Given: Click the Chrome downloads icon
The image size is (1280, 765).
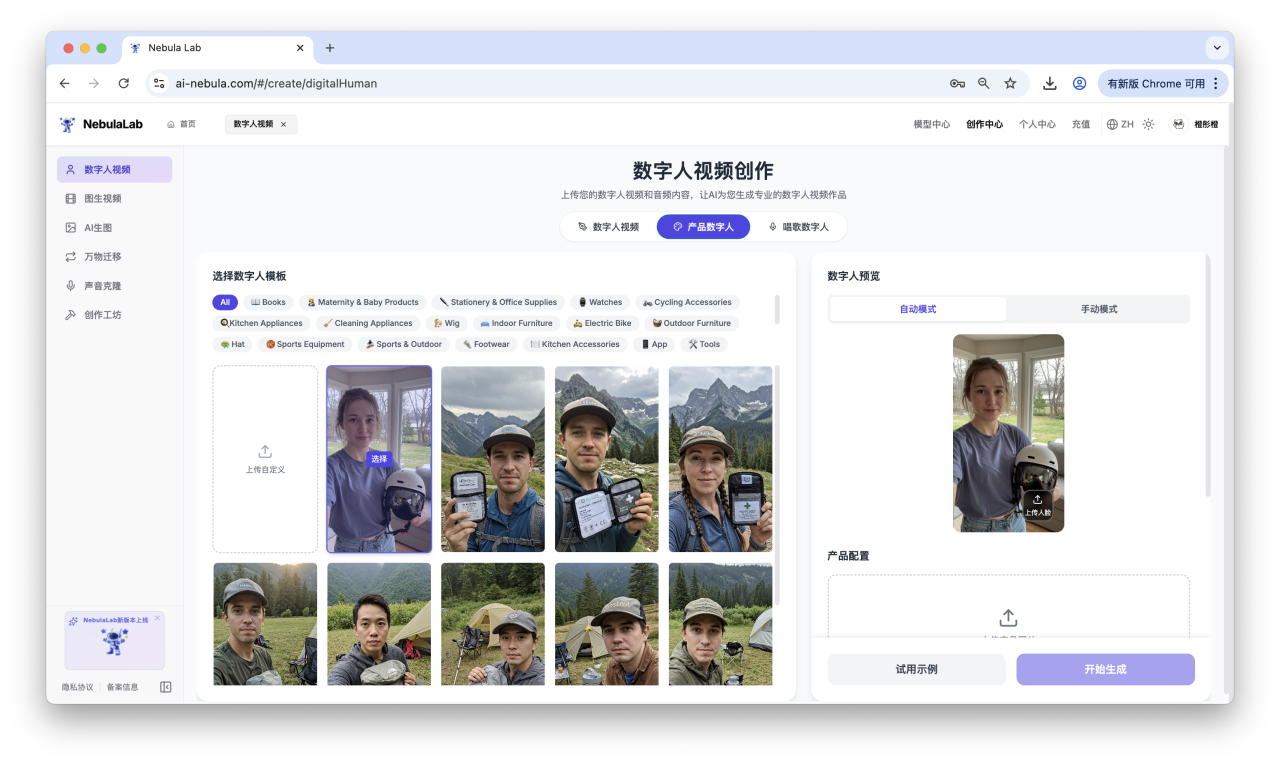Looking at the screenshot, I should (1049, 83).
